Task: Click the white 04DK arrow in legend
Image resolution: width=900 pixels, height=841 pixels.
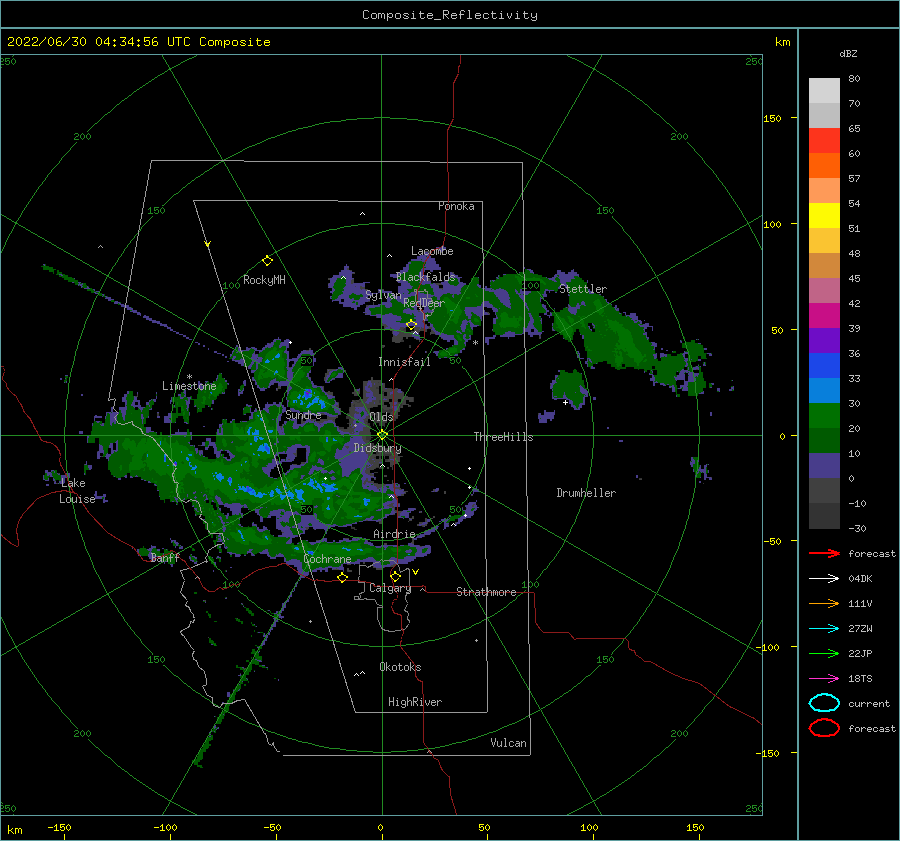Action: click(824, 579)
